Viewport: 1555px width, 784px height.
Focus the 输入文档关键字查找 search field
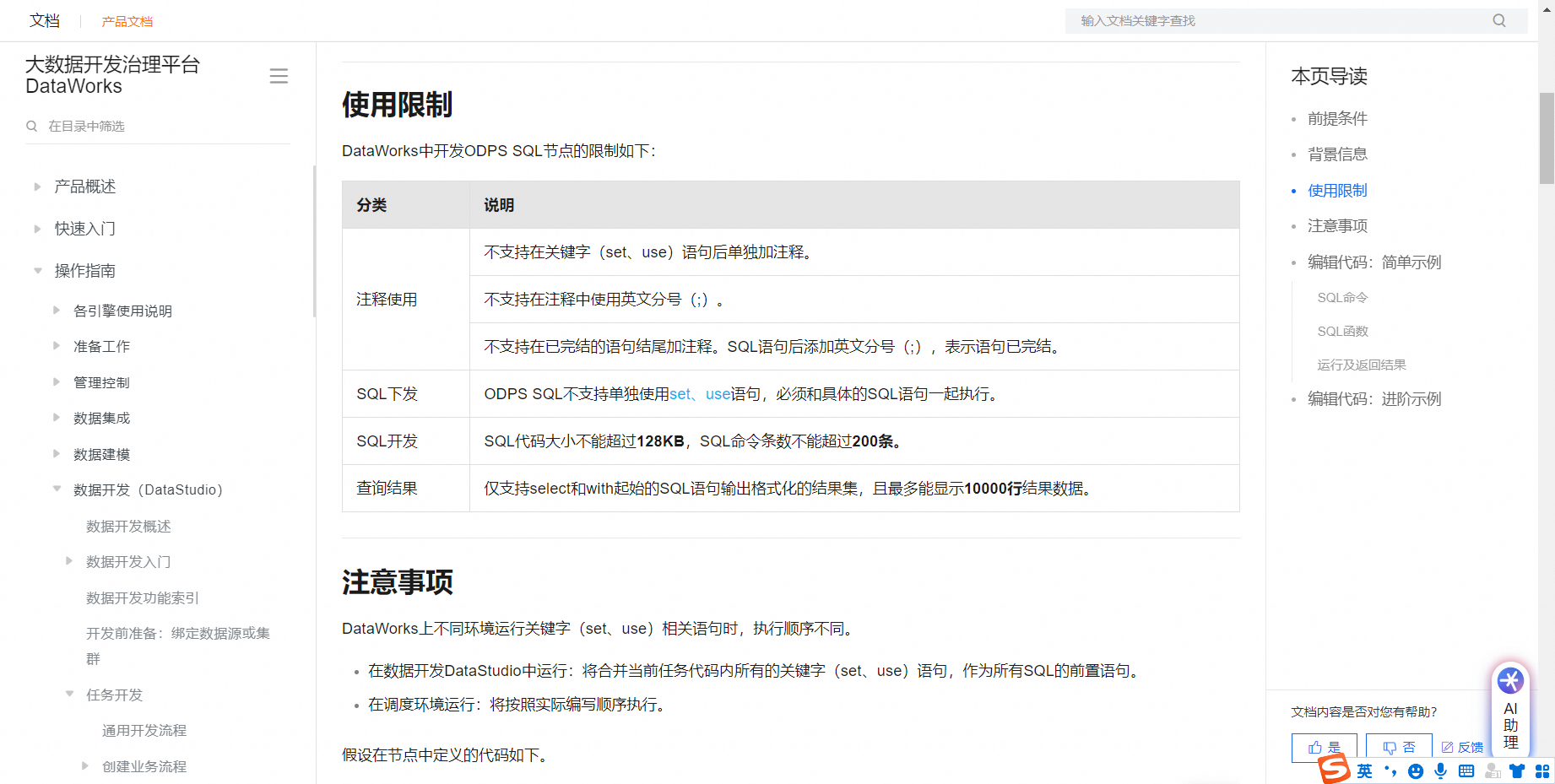click(x=1297, y=20)
